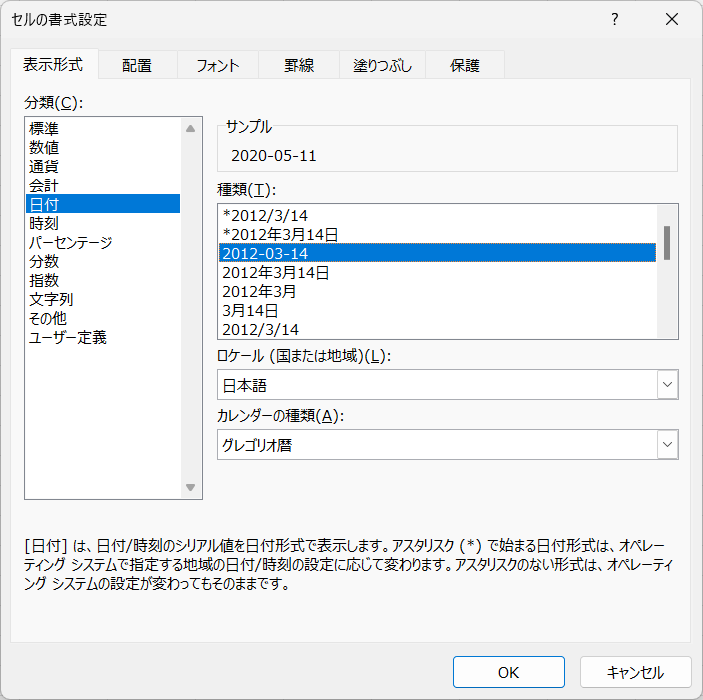The image size is (703, 700).
Task: Close the セルの書式設定 dialog
Action: [x=672, y=19]
